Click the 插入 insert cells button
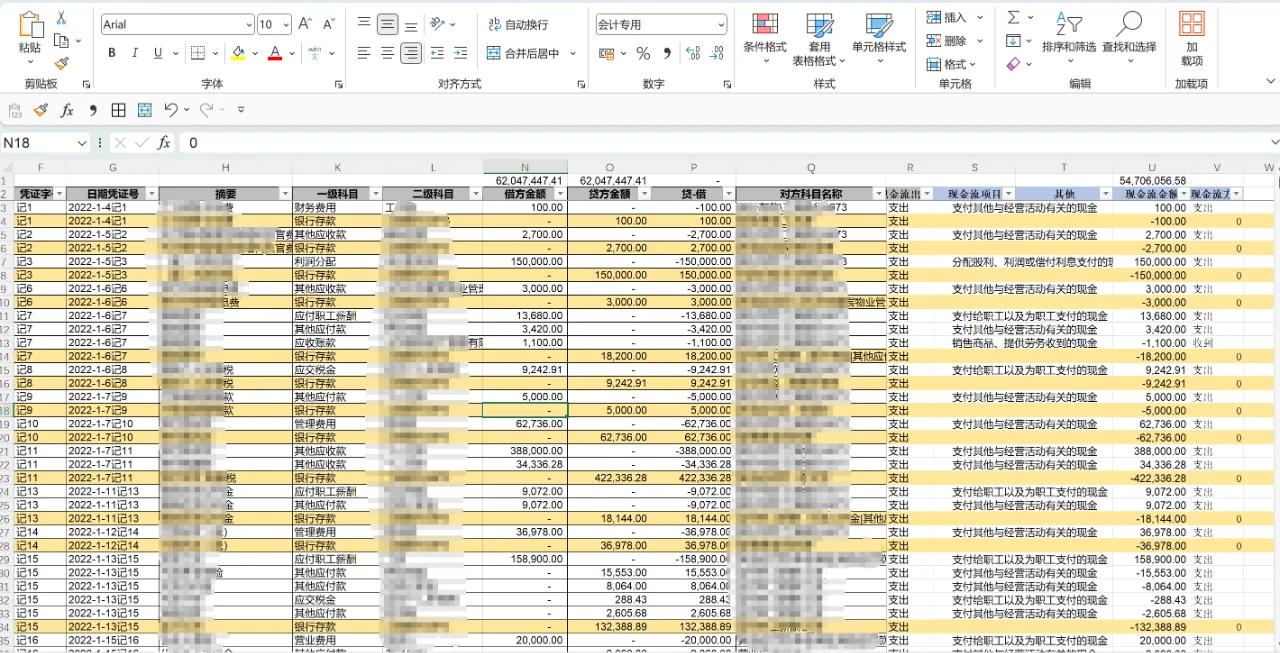 pyautogui.click(x=946, y=17)
